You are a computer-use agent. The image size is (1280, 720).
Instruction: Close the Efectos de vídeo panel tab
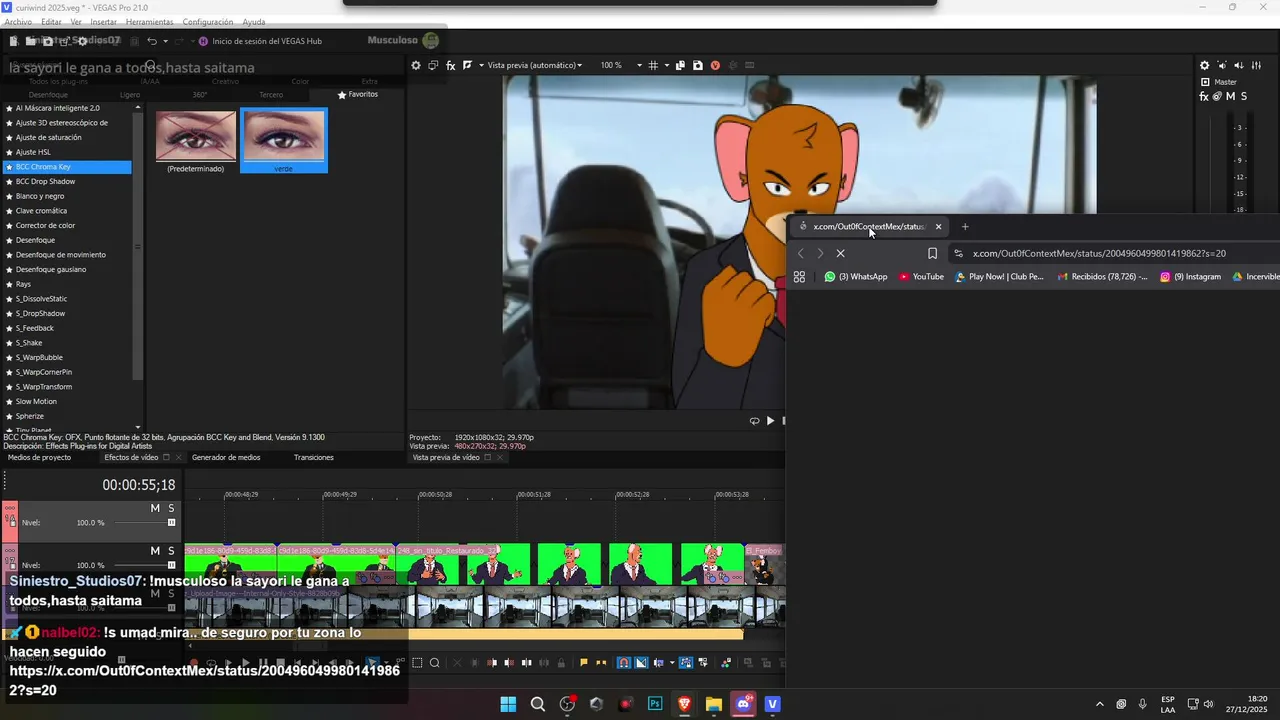click(x=179, y=457)
